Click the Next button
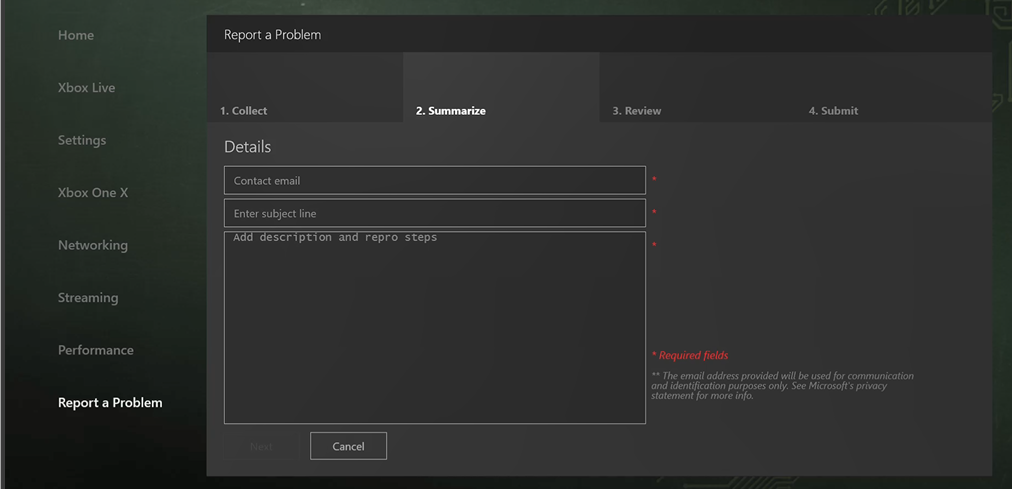 tap(261, 446)
